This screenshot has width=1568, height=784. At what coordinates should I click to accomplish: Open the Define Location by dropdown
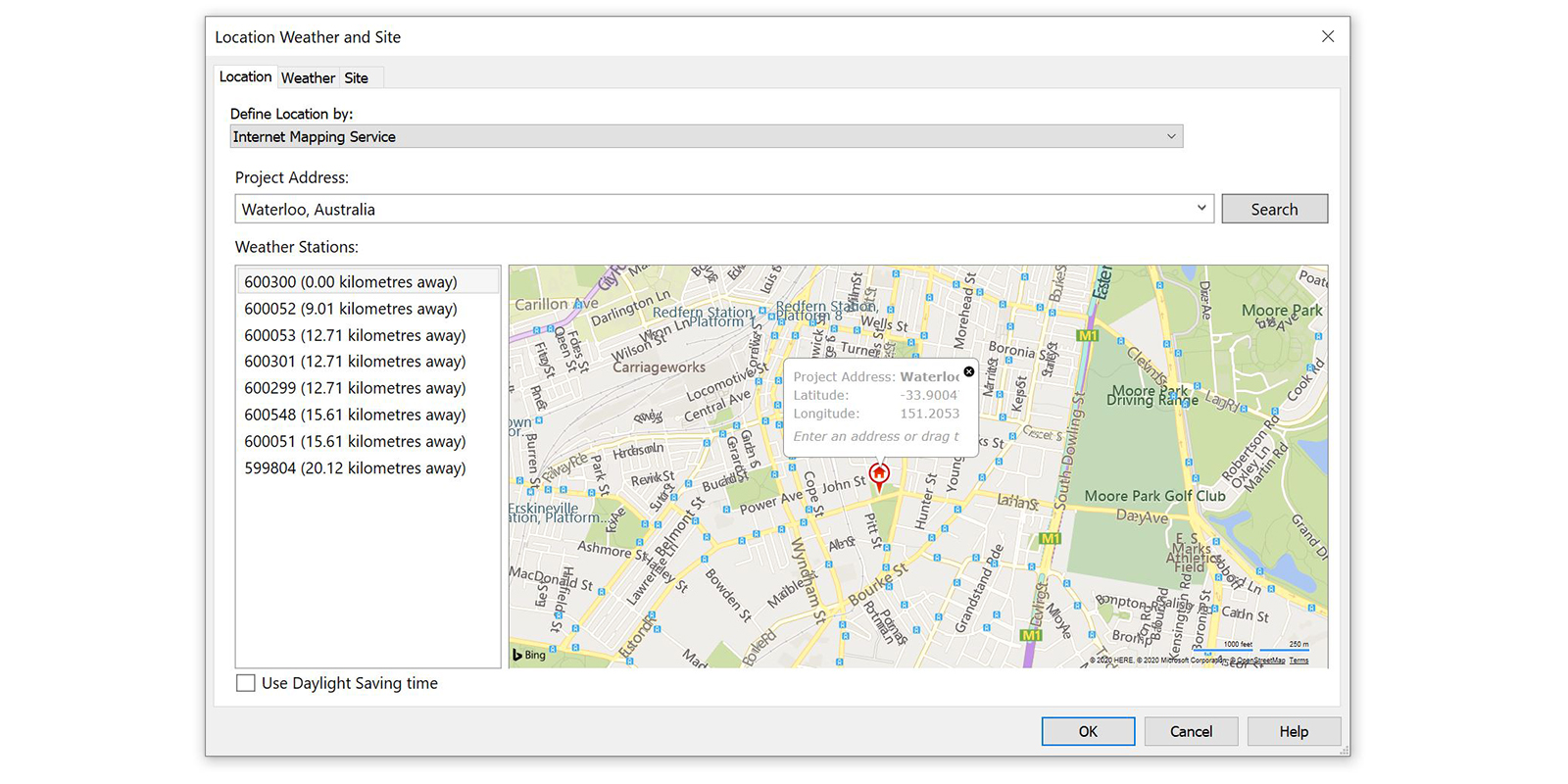pyautogui.click(x=1170, y=137)
